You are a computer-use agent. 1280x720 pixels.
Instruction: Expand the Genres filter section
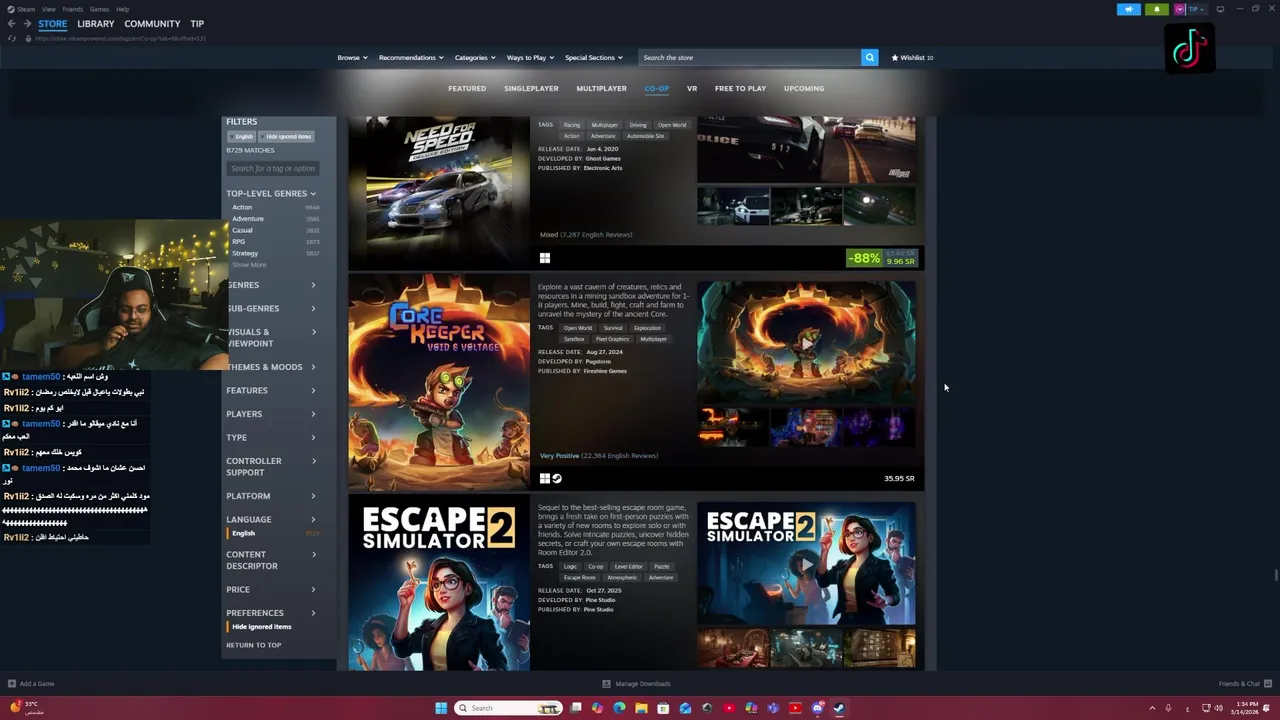tap(271, 285)
